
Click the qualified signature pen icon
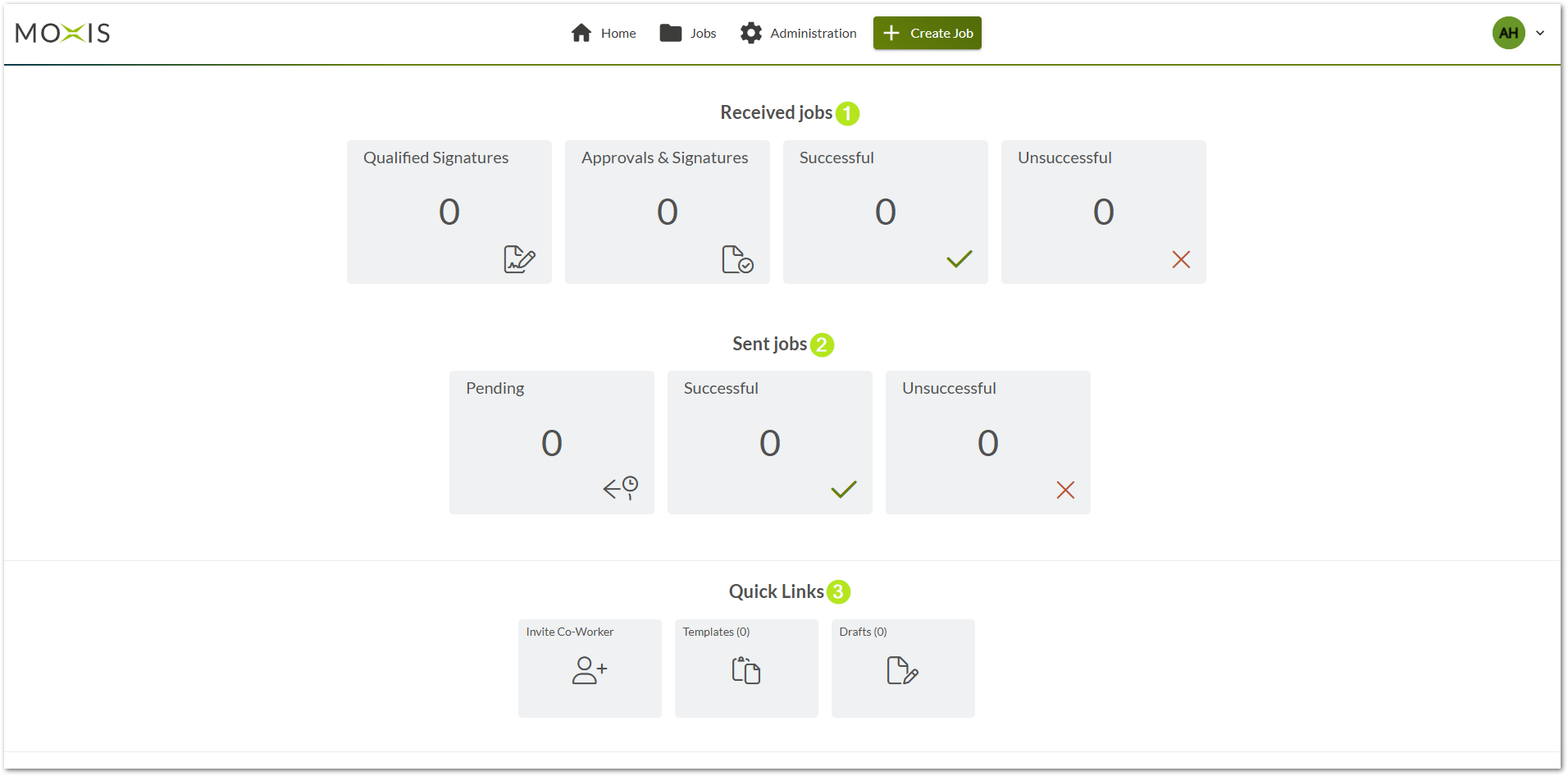point(519,259)
